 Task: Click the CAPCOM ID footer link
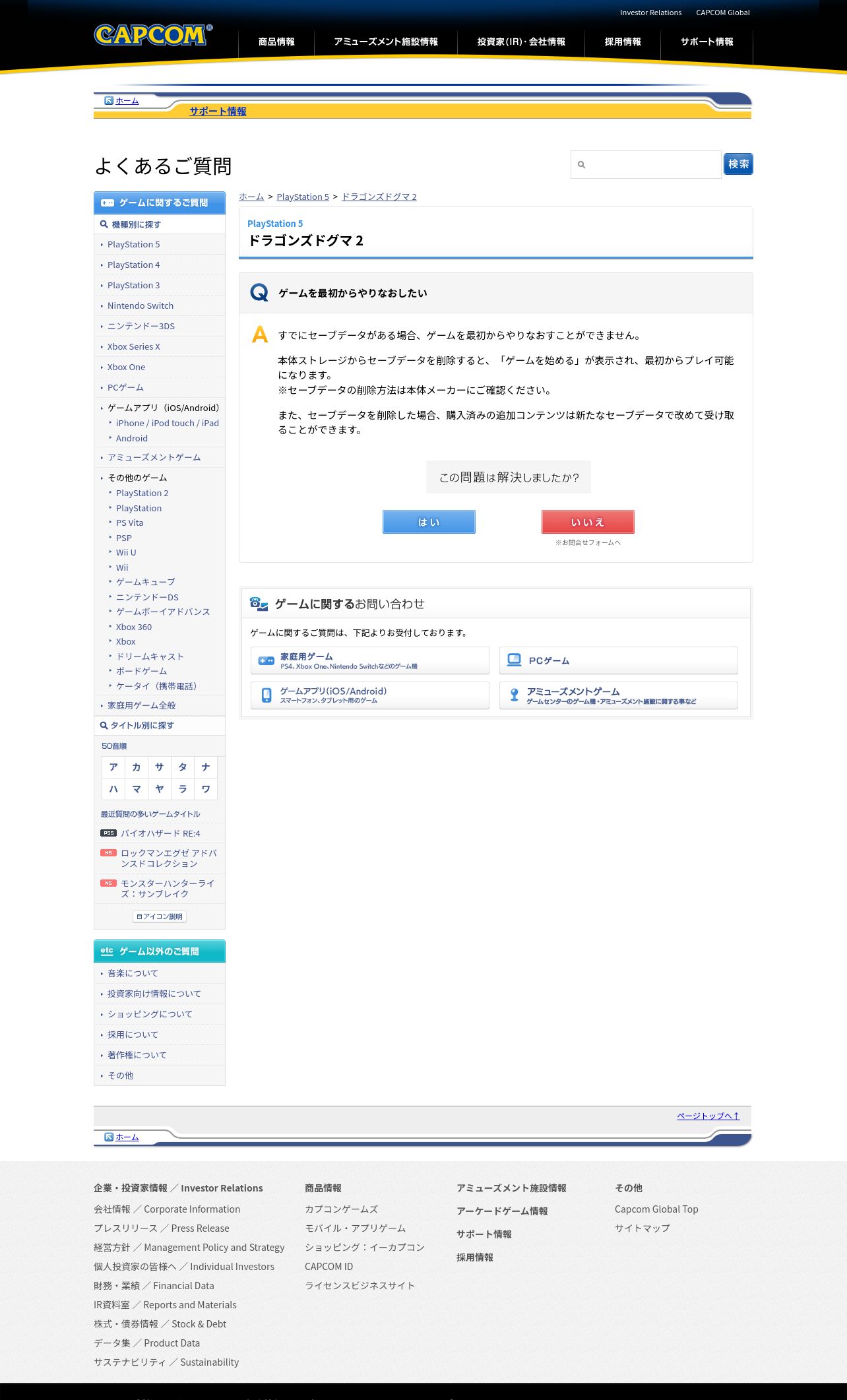click(329, 1266)
